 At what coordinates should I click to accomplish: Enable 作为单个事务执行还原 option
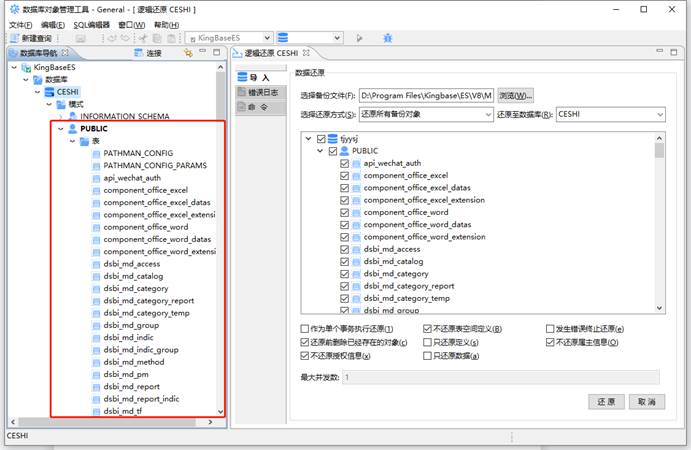305,329
